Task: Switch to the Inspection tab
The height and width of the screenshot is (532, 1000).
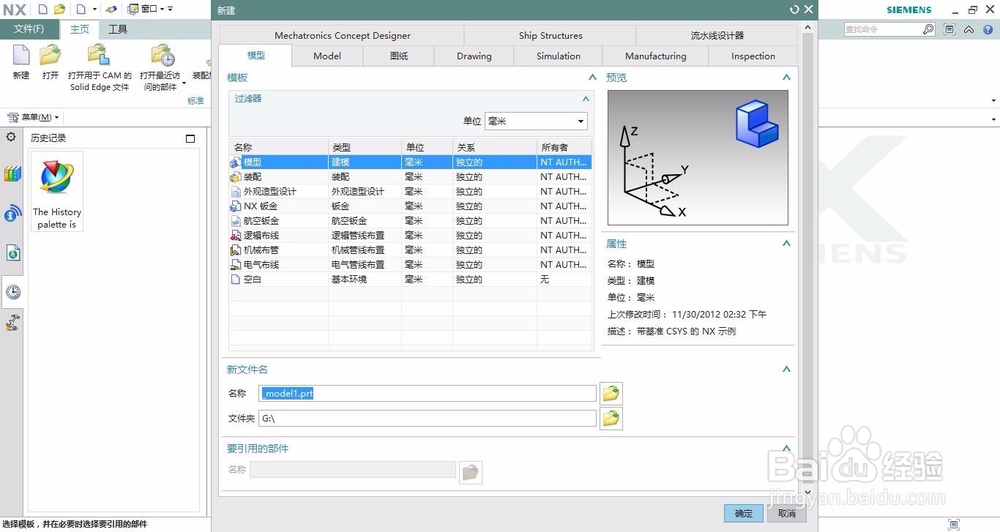Action: tap(753, 55)
